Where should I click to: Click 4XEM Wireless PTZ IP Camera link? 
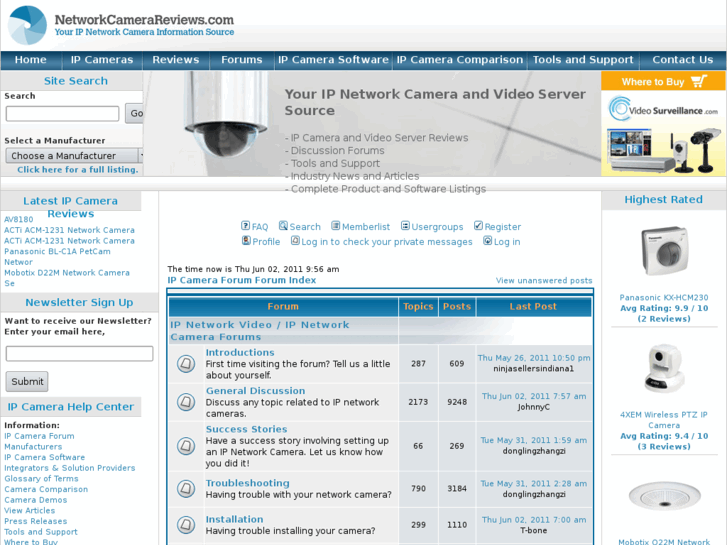point(664,420)
